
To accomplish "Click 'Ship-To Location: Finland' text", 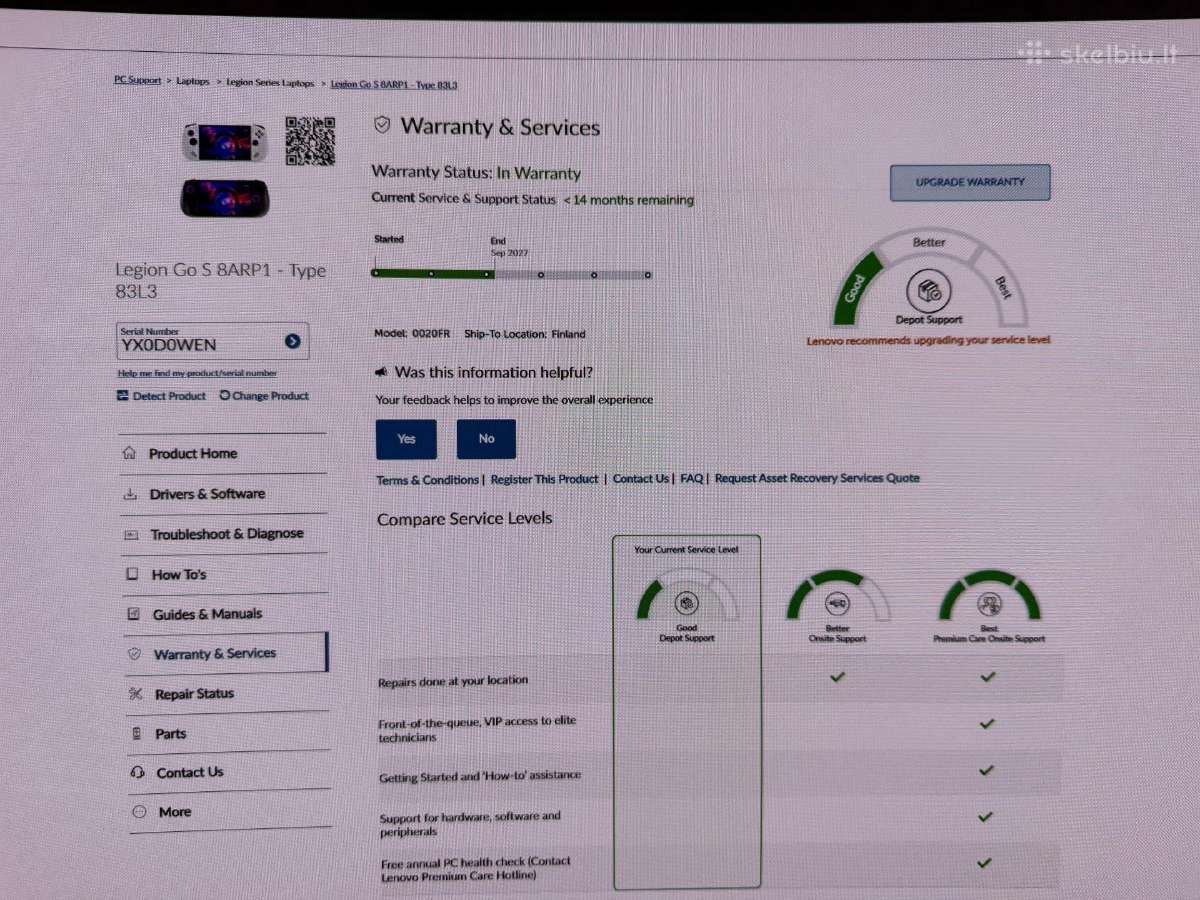I will [x=525, y=334].
